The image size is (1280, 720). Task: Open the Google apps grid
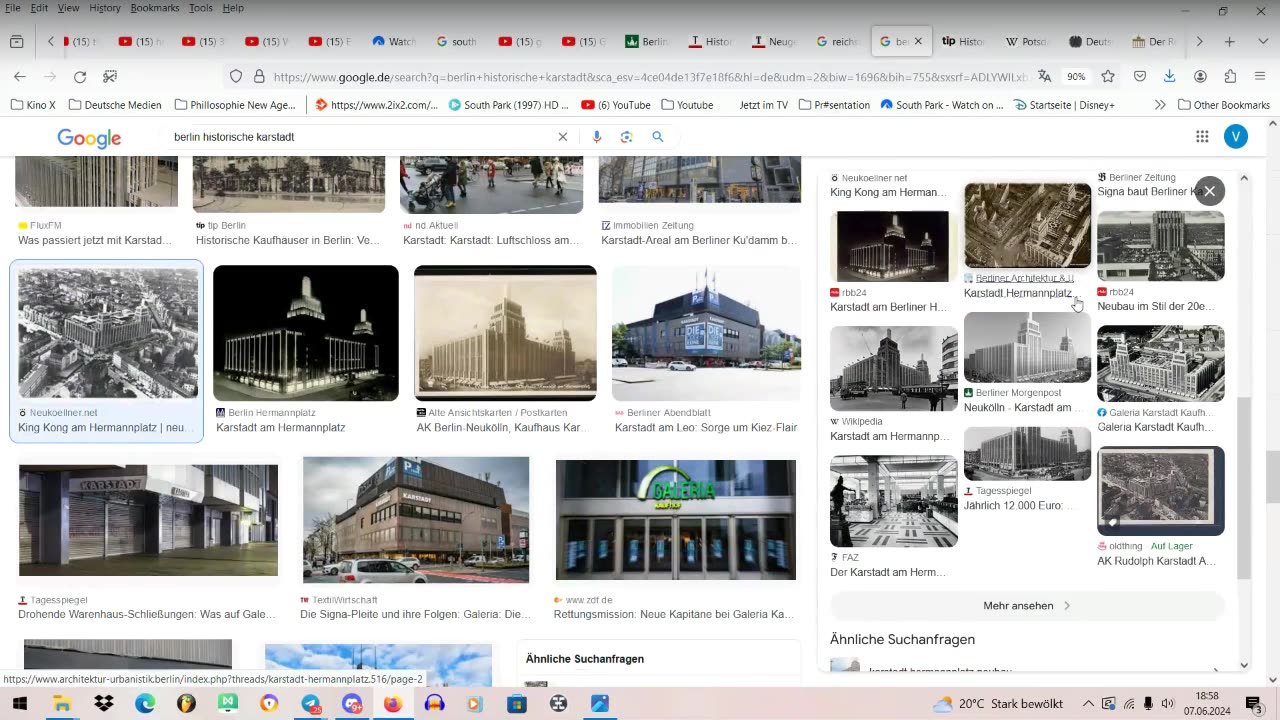coord(1202,137)
